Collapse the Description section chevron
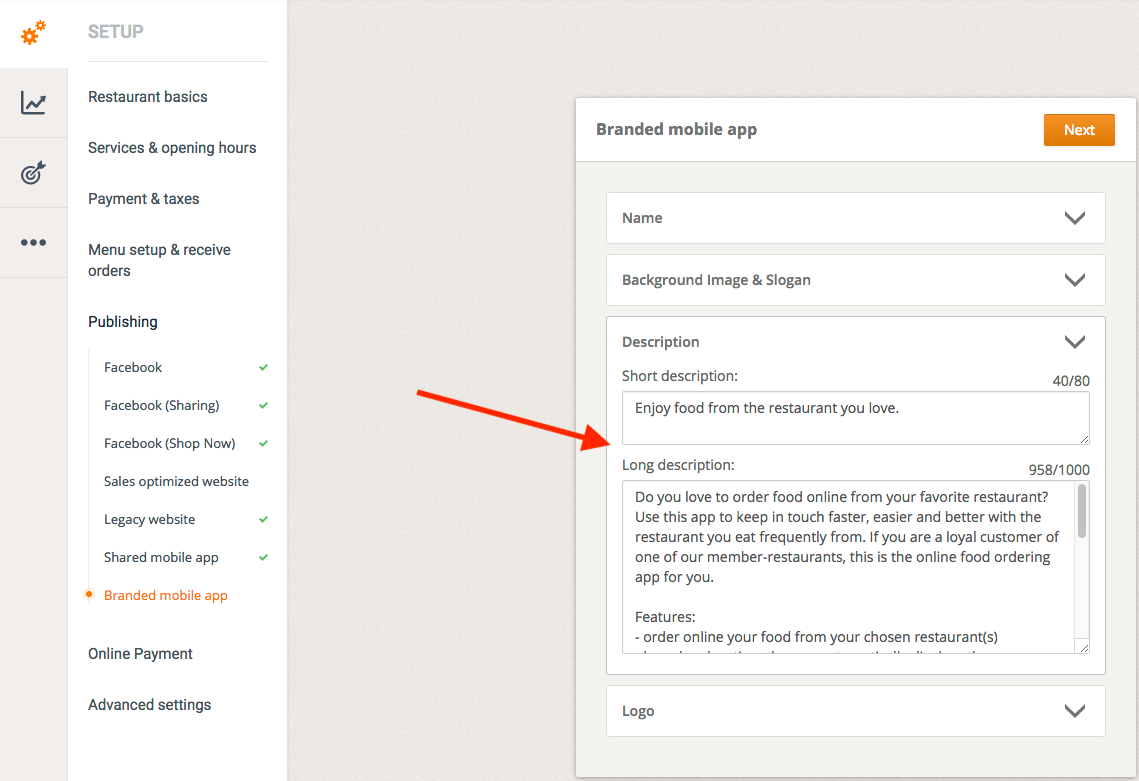Image resolution: width=1139 pixels, height=781 pixels. click(x=1075, y=342)
